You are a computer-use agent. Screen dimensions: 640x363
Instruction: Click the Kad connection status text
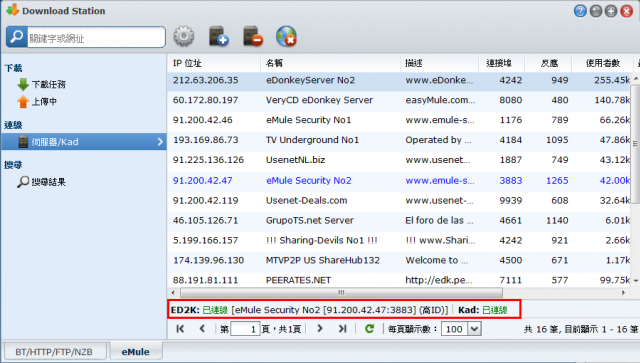pos(482,310)
